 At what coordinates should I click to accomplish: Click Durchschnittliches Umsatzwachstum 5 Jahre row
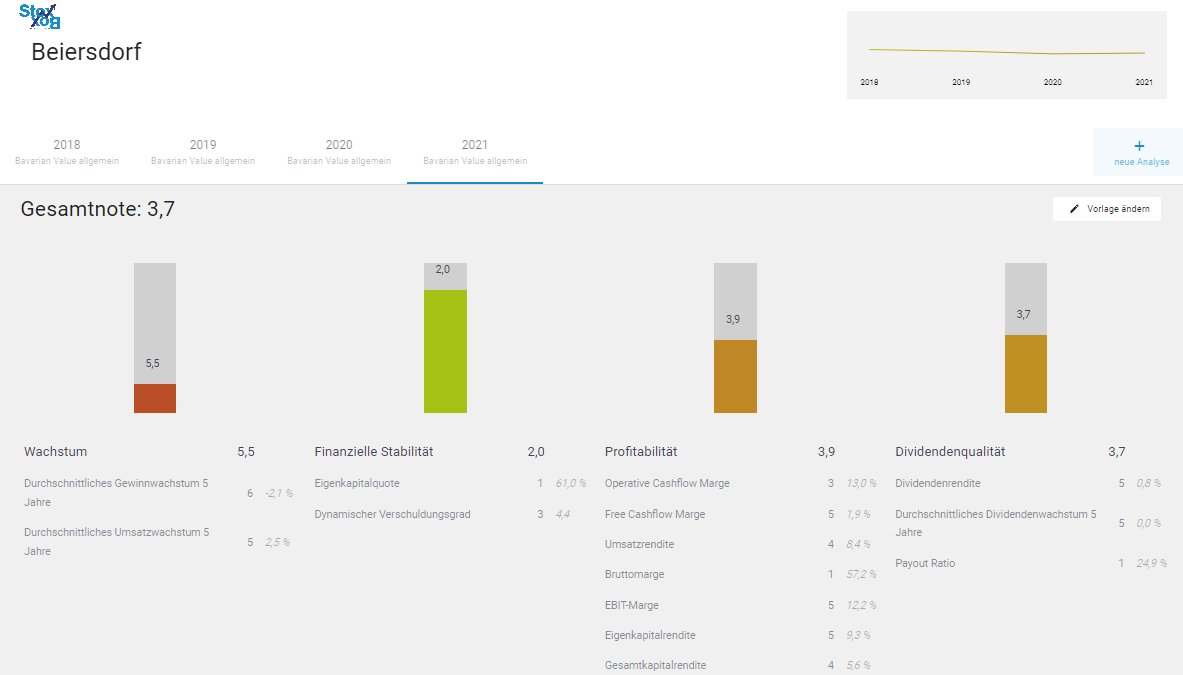158,542
